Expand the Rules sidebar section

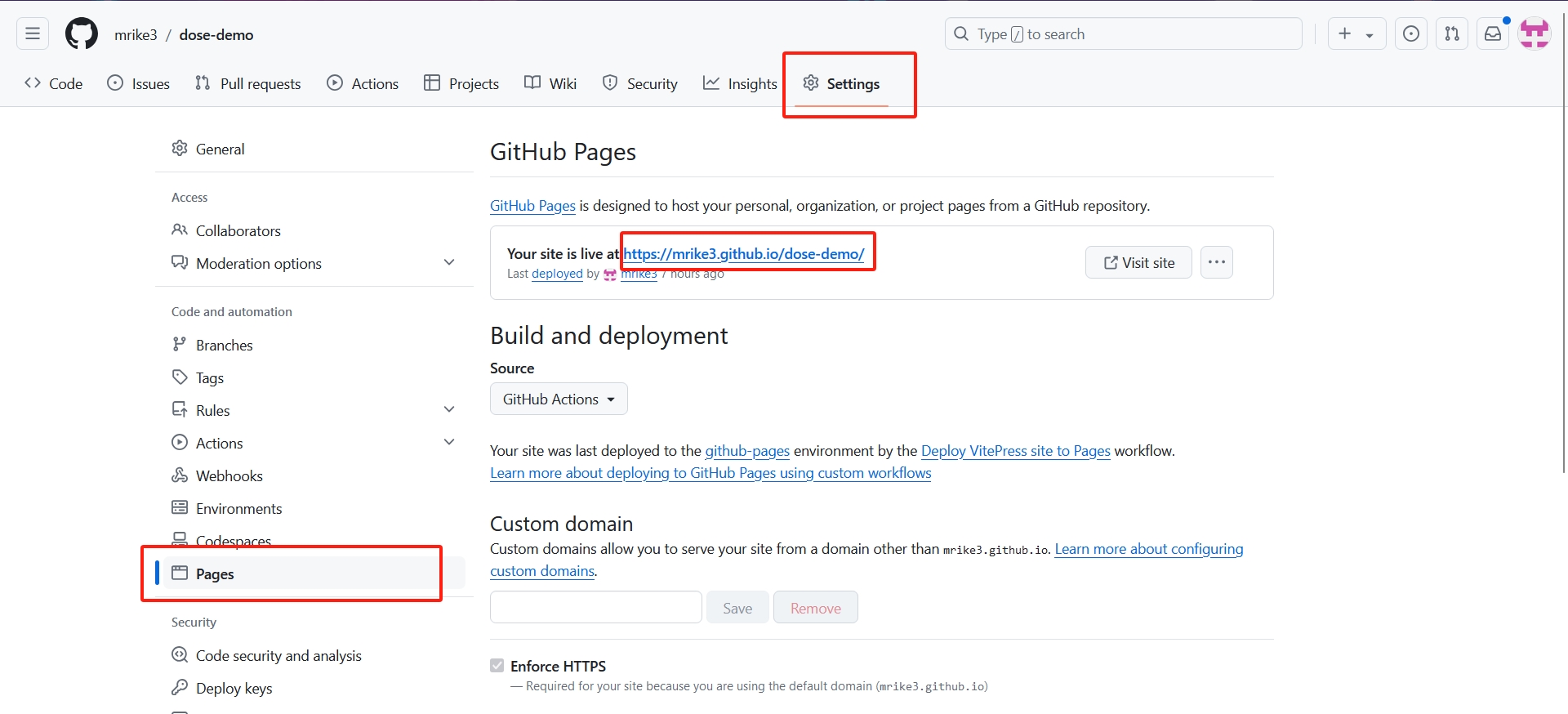[x=448, y=409]
